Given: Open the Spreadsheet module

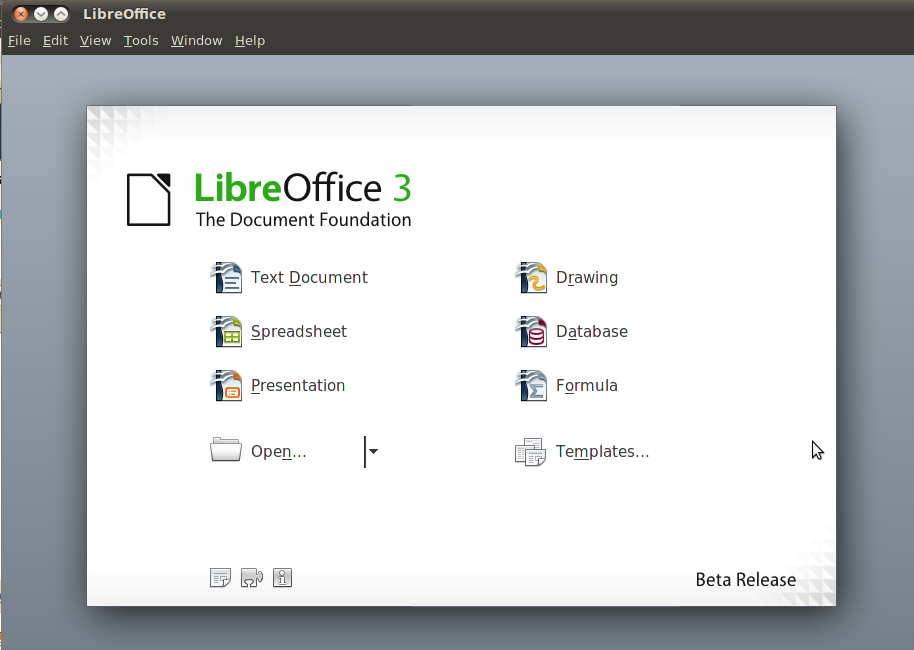Looking at the screenshot, I should [300, 331].
